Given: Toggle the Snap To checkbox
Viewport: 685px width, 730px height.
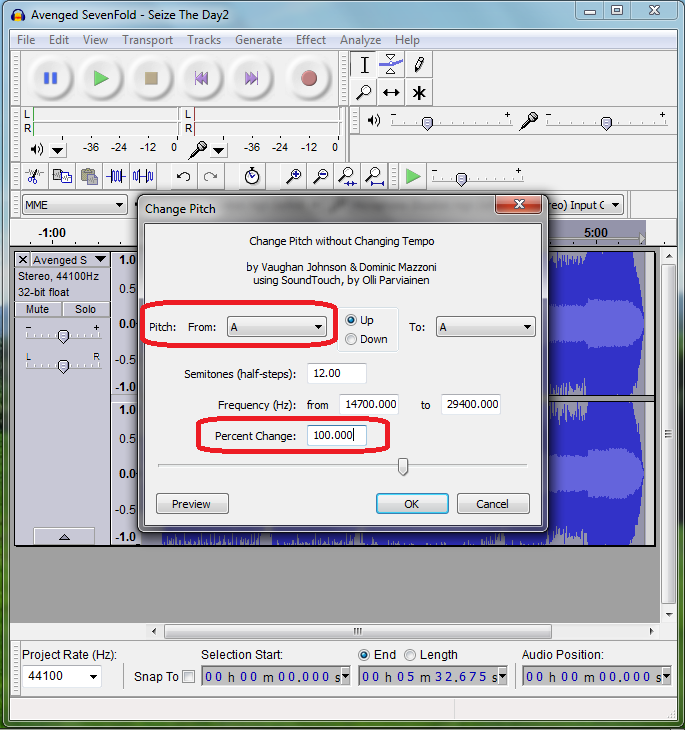Looking at the screenshot, I should (x=188, y=676).
